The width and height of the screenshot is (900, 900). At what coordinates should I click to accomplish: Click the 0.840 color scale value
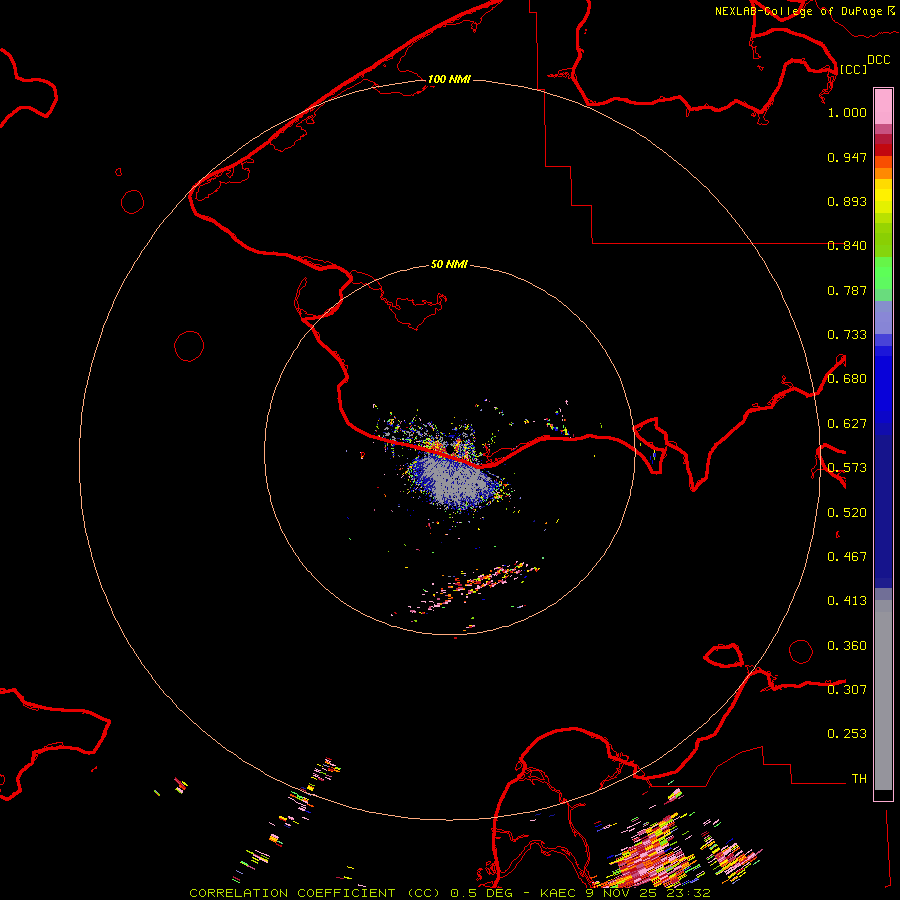click(x=847, y=246)
